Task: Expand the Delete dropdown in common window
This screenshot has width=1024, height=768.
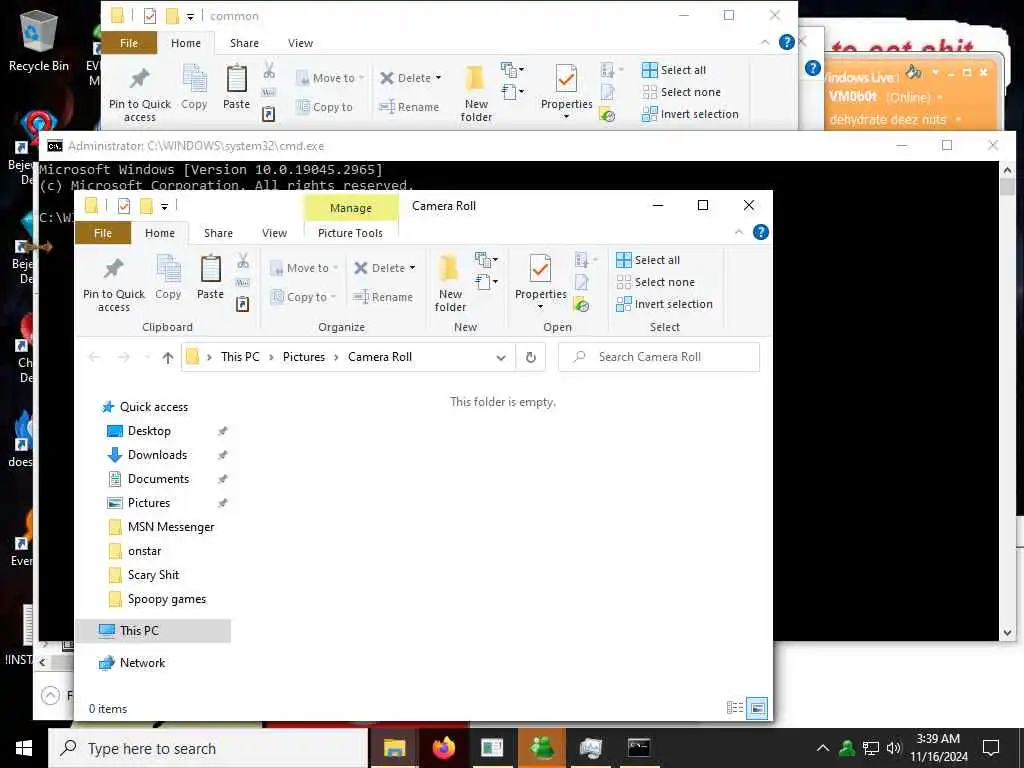Action: click(438, 78)
